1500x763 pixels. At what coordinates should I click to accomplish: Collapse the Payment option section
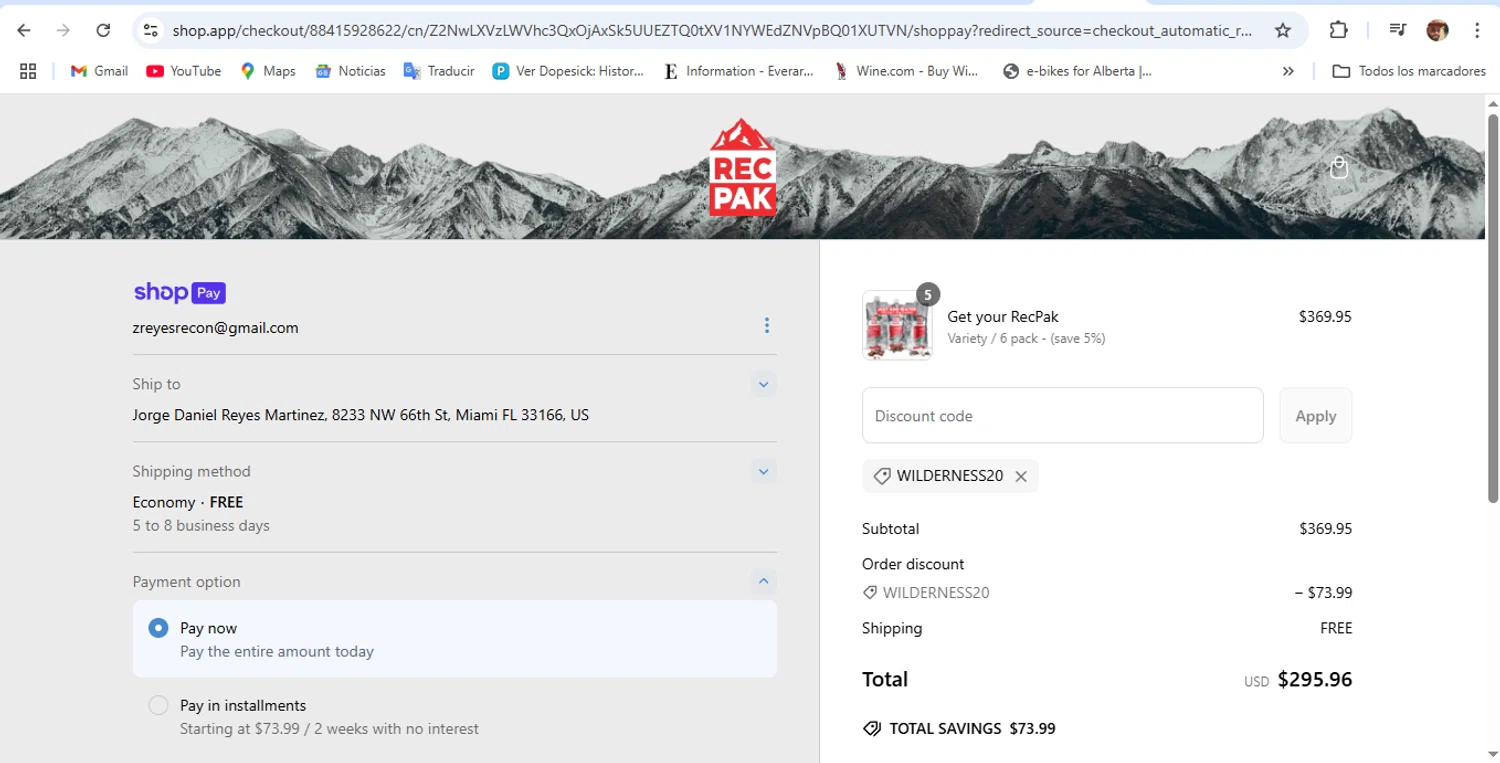tap(763, 581)
